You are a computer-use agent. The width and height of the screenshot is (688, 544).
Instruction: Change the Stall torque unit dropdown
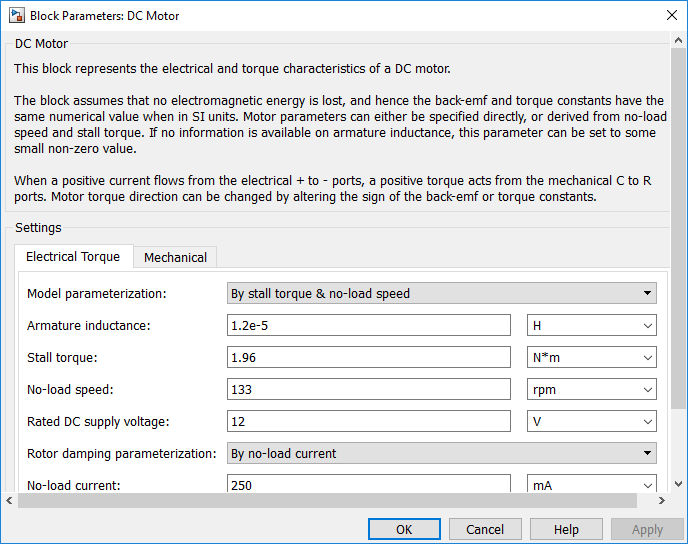point(591,358)
